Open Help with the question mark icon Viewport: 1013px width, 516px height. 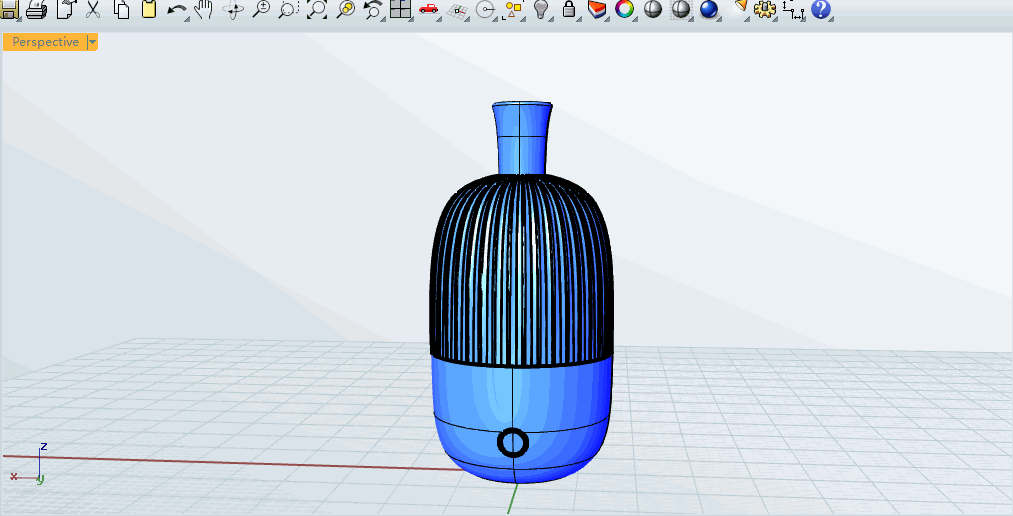pos(820,8)
